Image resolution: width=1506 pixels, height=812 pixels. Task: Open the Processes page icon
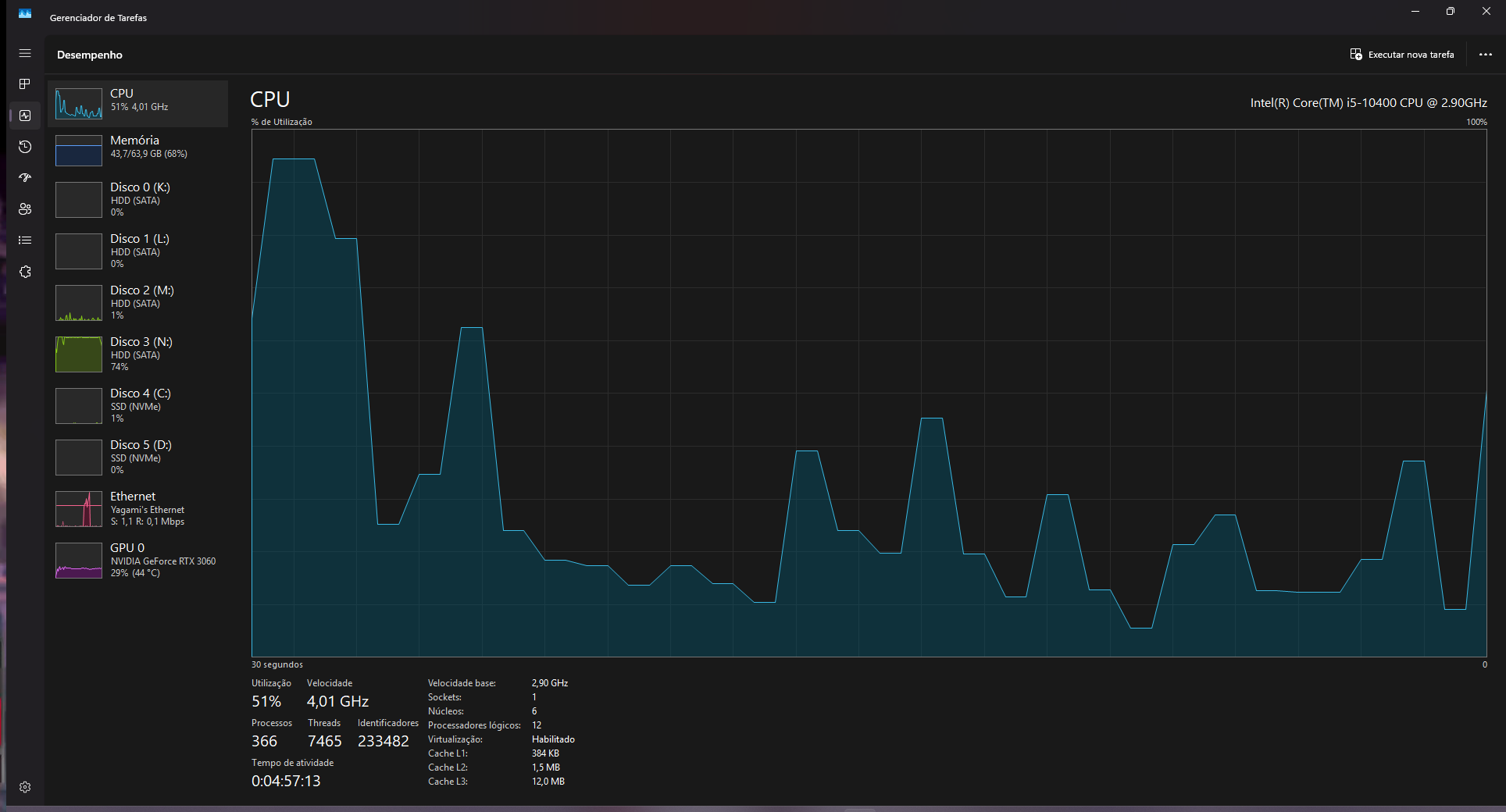pyautogui.click(x=25, y=84)
